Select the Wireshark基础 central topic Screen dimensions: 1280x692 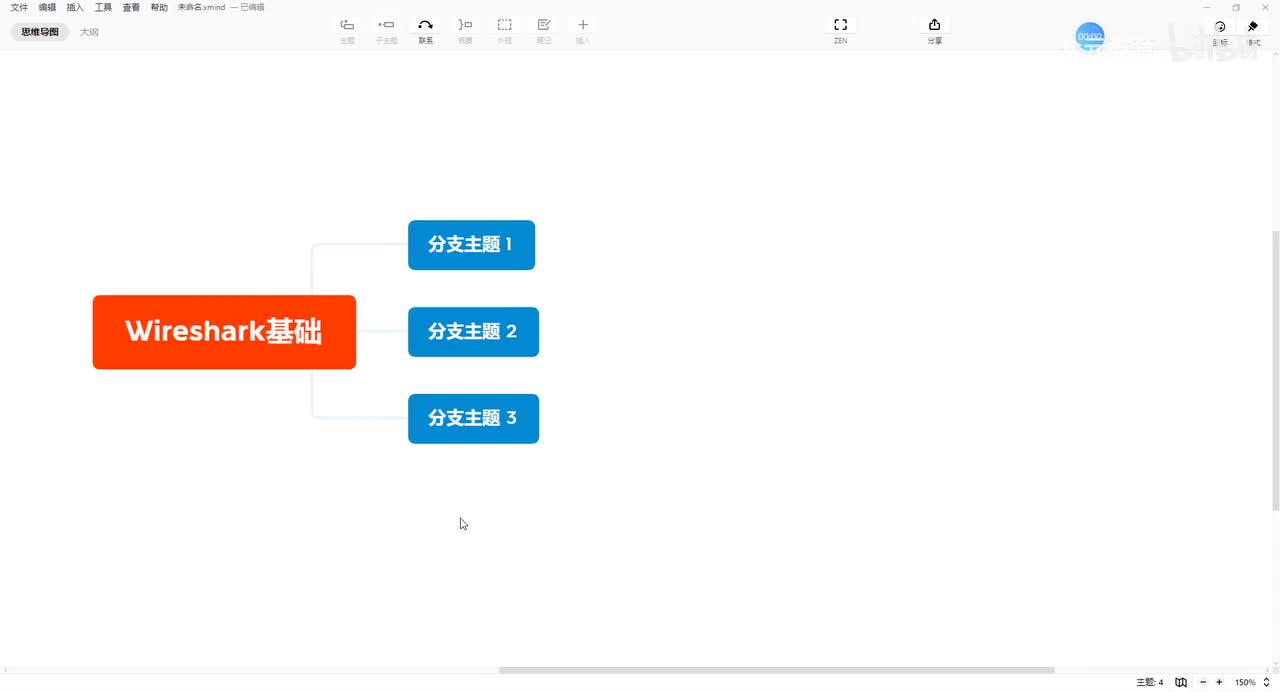(x=224, y=332)
